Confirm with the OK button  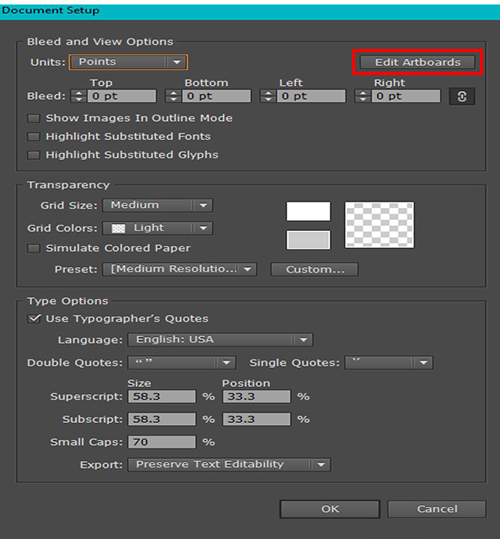tap(330, 509)
